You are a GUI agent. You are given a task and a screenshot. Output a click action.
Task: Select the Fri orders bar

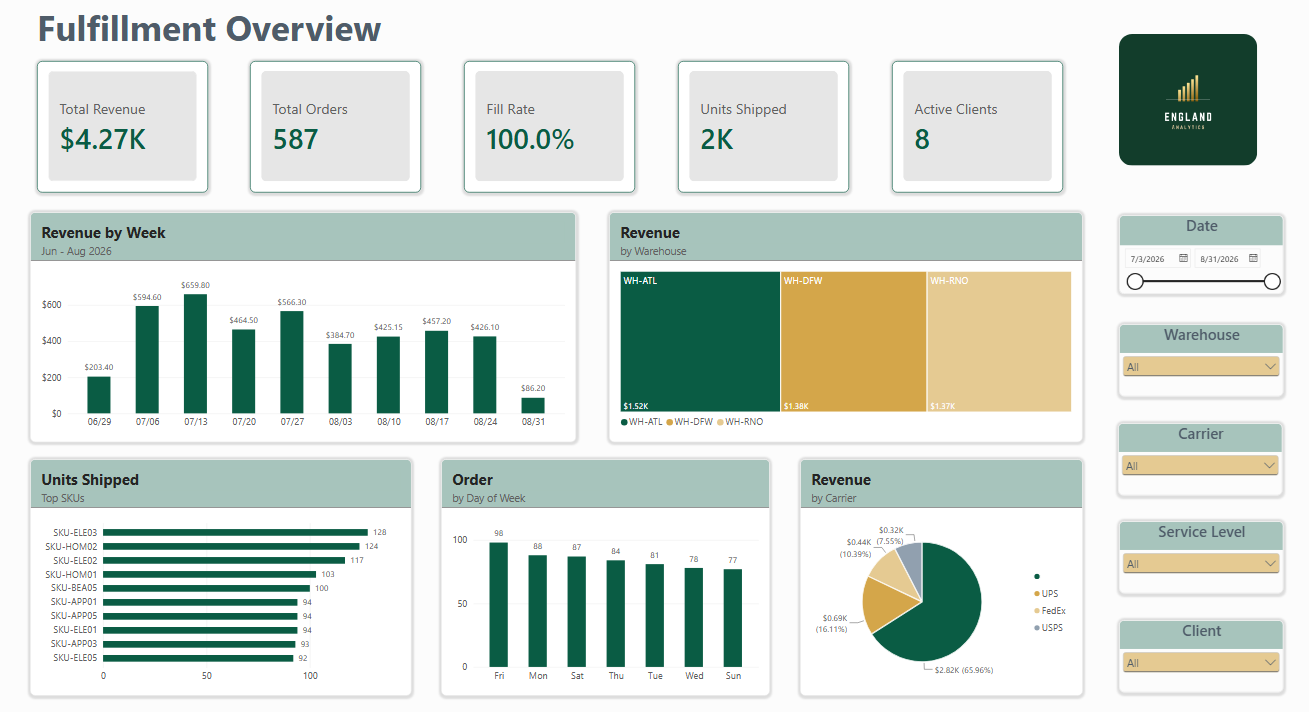pos(499,604)
